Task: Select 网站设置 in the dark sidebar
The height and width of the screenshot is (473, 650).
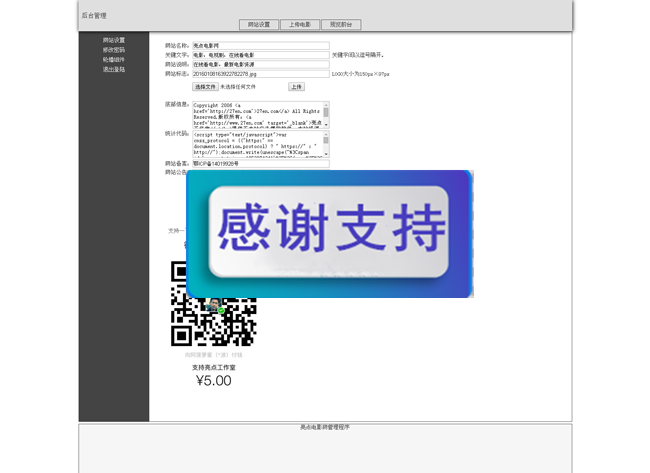Action: (114, 40)
